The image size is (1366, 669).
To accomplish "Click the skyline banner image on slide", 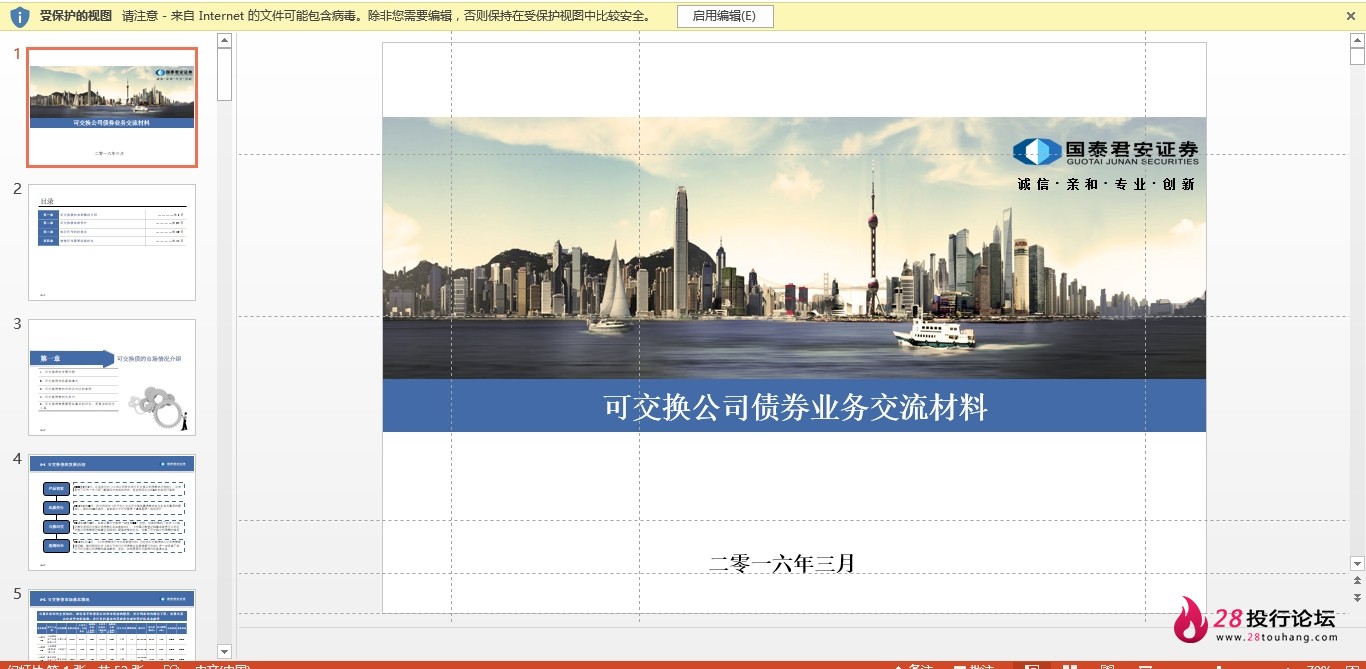I will click(794, 248).
